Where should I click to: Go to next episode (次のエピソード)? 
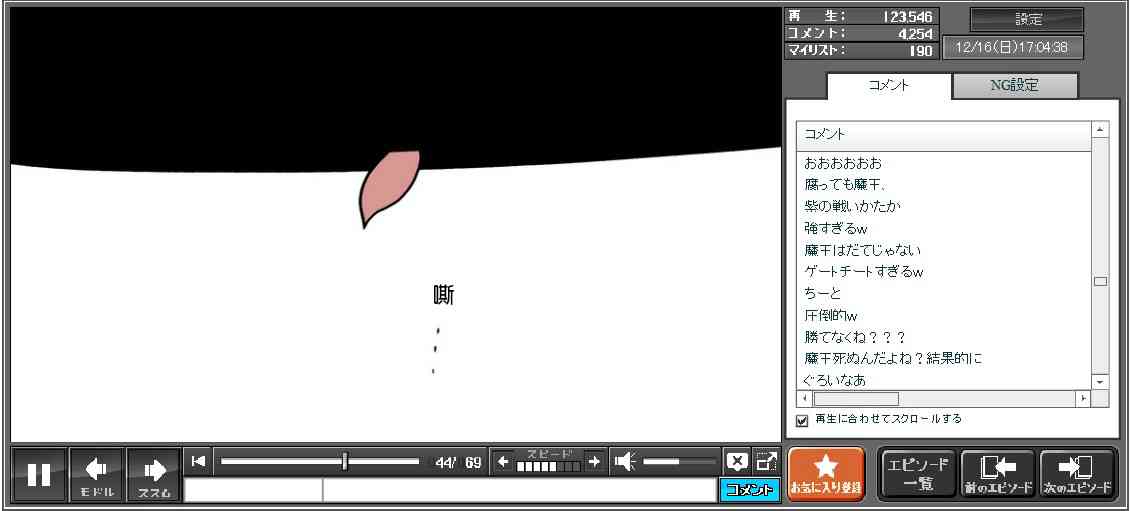(1077, 474)
